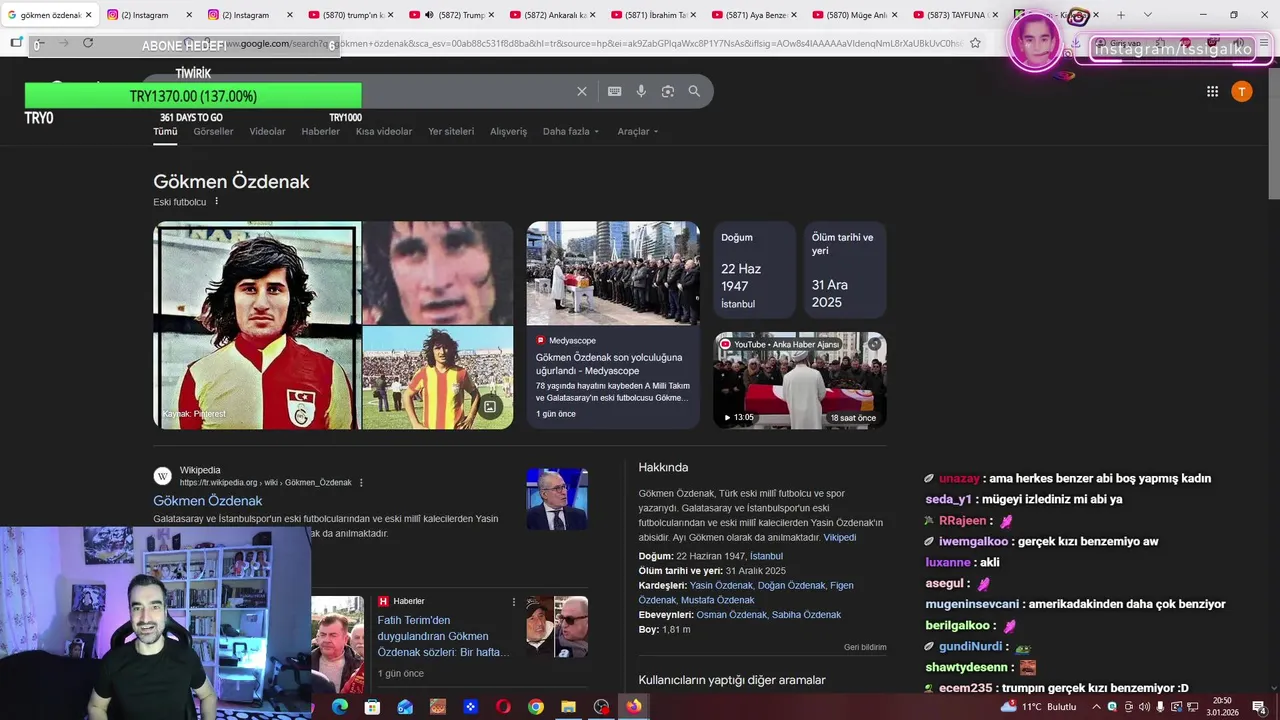Open the Fatih Terim news headline
The width and height of the screenshot is (1280, 720).
tap(443, 636)
